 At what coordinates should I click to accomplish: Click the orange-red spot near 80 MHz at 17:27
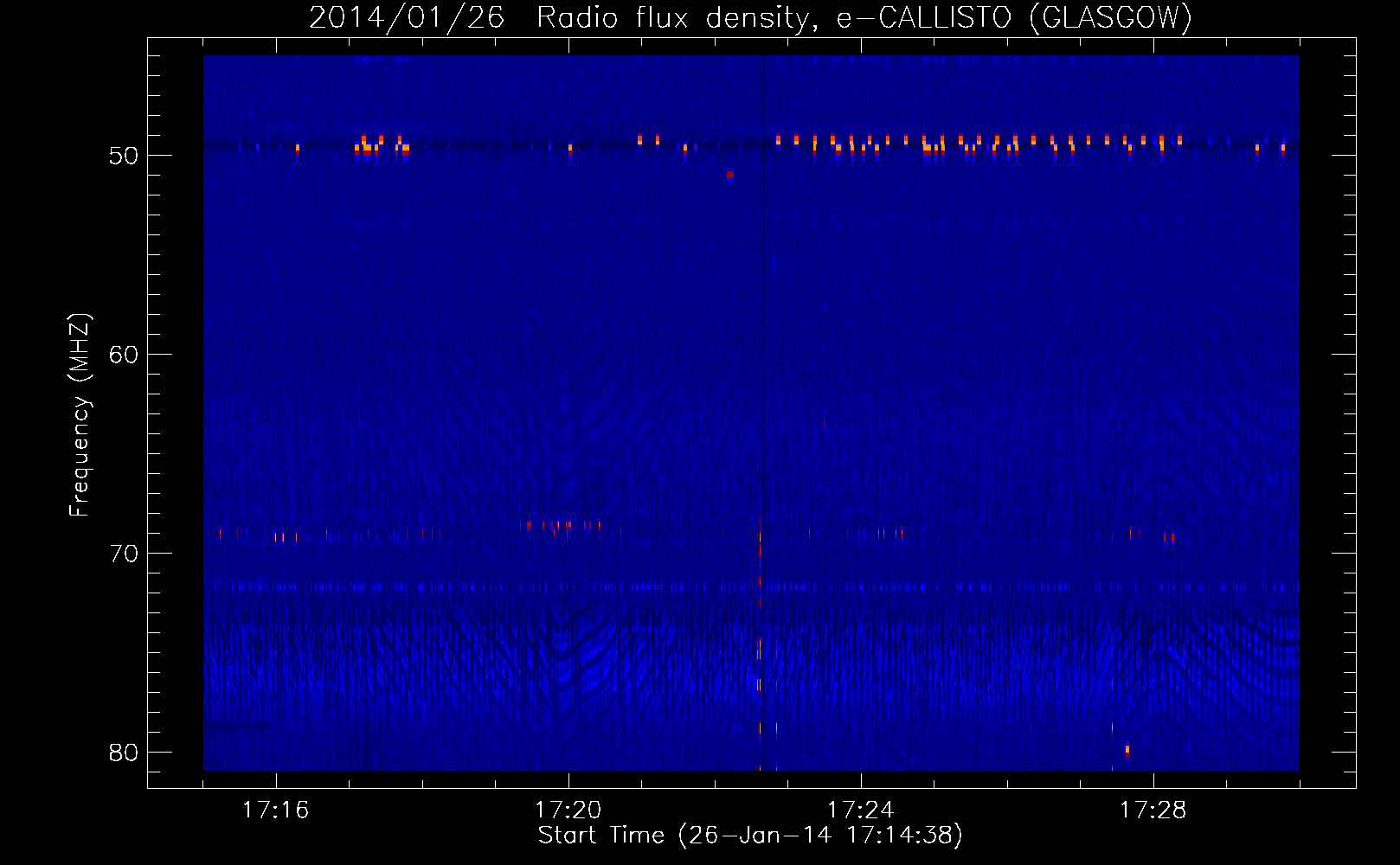pyautogui.click(x=1127, y=750)
